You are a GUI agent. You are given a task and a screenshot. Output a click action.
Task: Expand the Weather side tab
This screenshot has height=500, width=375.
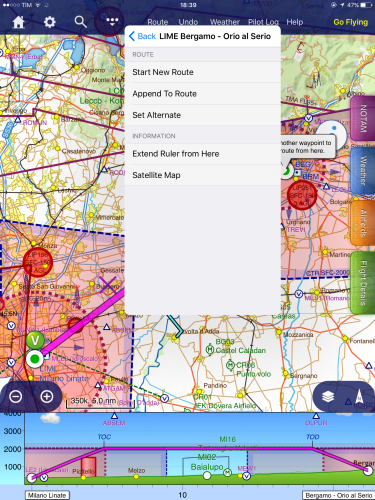363,171
